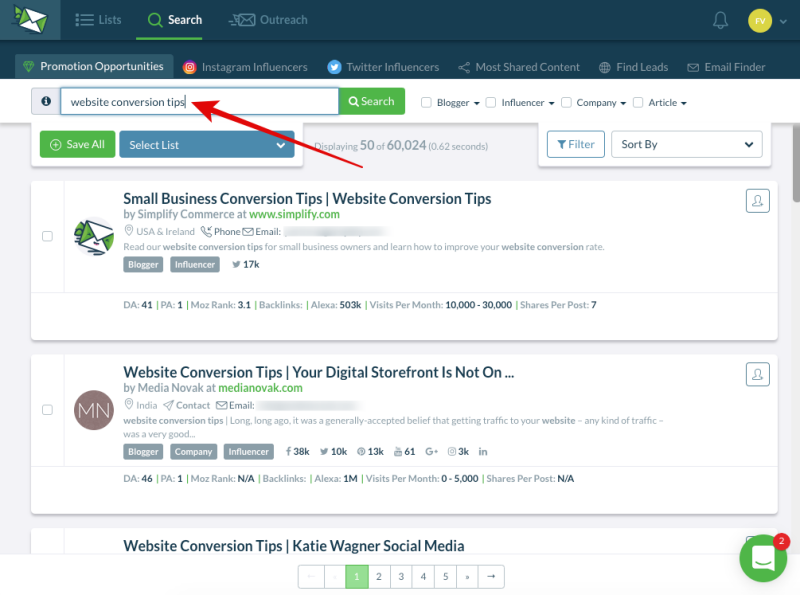Viewport: 800px width, 595px height.
Task: Click the page scrollbar thumb
Action: 796,163
